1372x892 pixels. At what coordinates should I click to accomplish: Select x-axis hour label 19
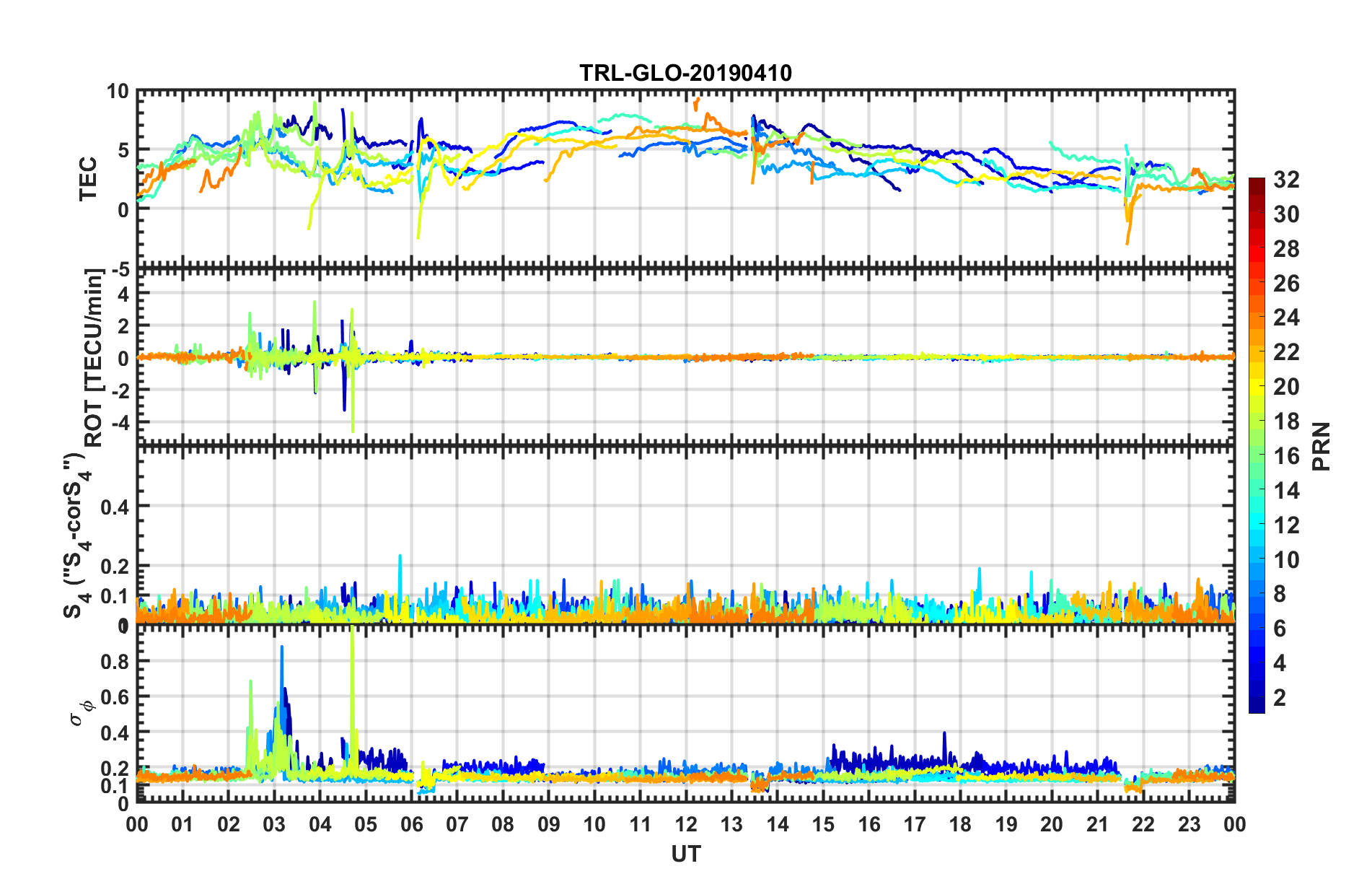1006,824
